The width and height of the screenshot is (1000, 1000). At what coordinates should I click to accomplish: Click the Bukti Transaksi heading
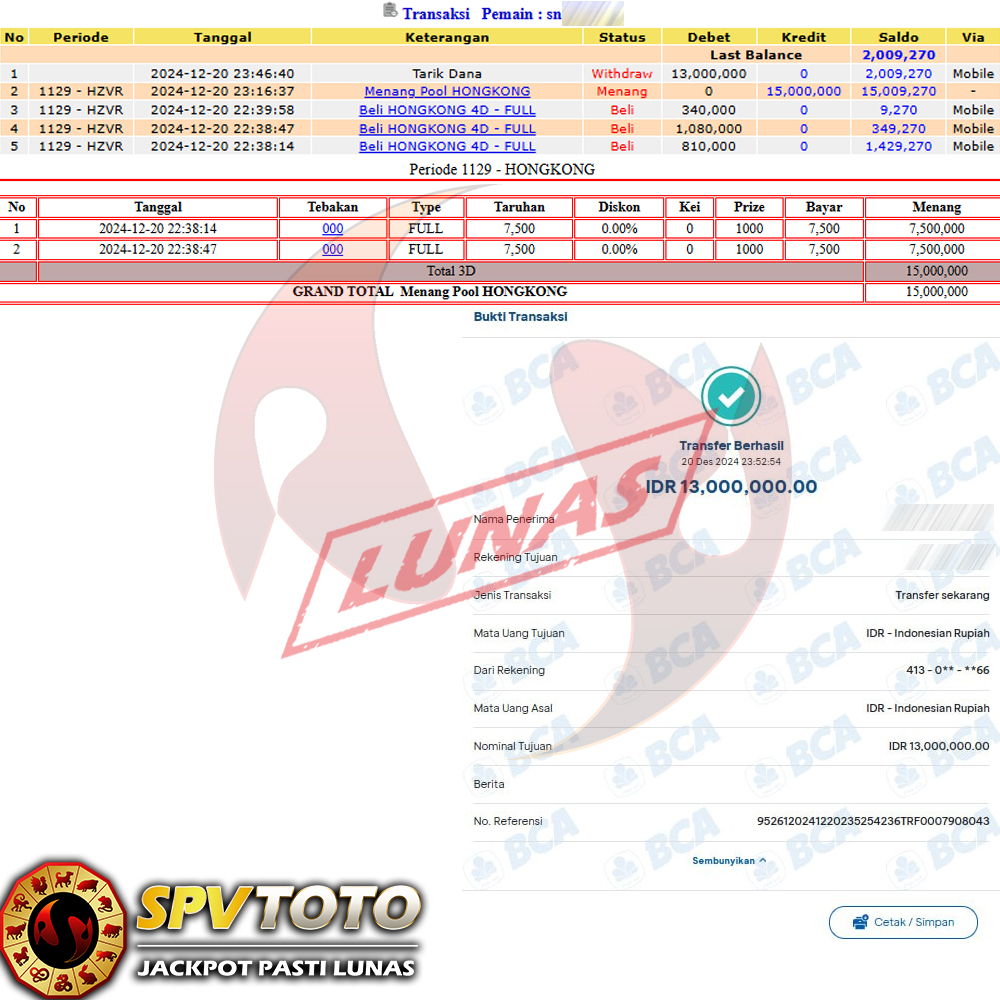pyautogui.click(x=520, y=317)
